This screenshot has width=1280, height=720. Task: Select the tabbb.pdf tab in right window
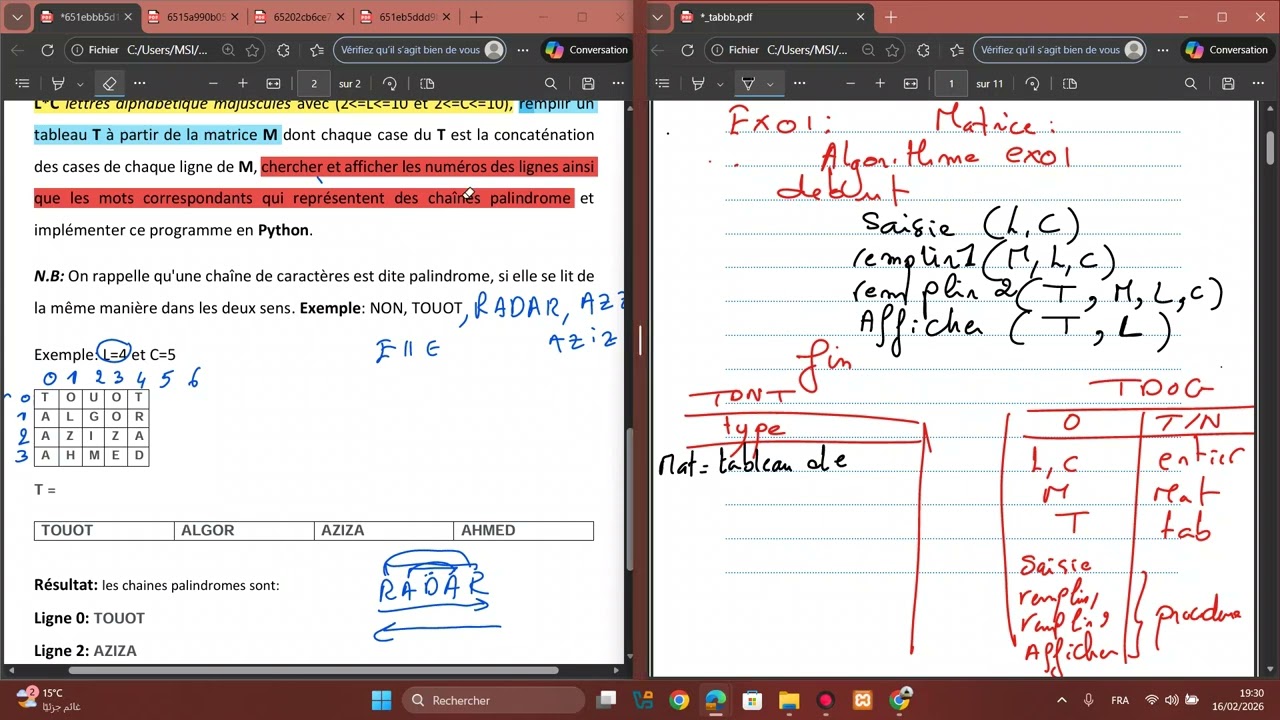(773, 17)
